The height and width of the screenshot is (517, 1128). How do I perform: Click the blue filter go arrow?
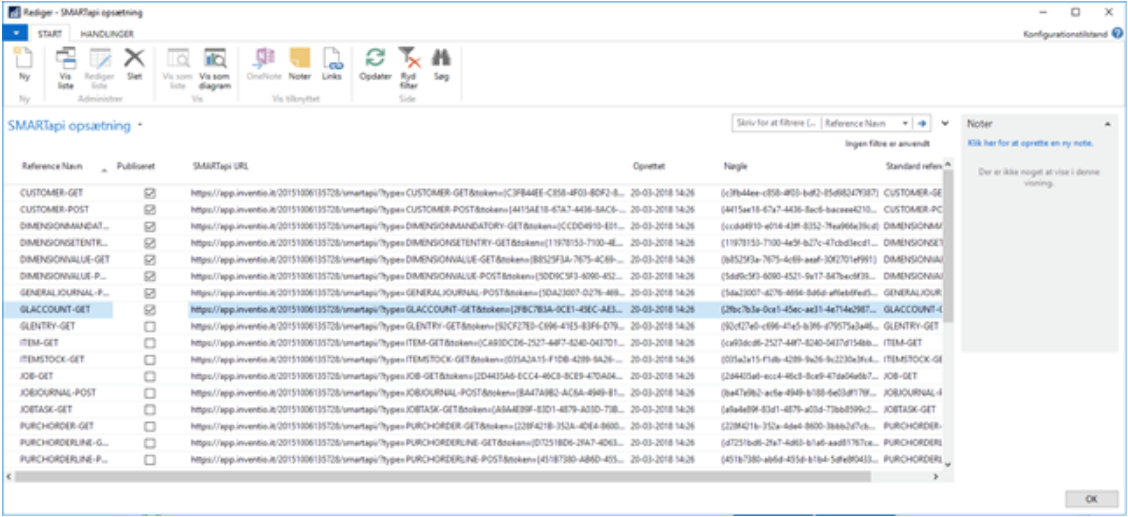tap(922, 123)
